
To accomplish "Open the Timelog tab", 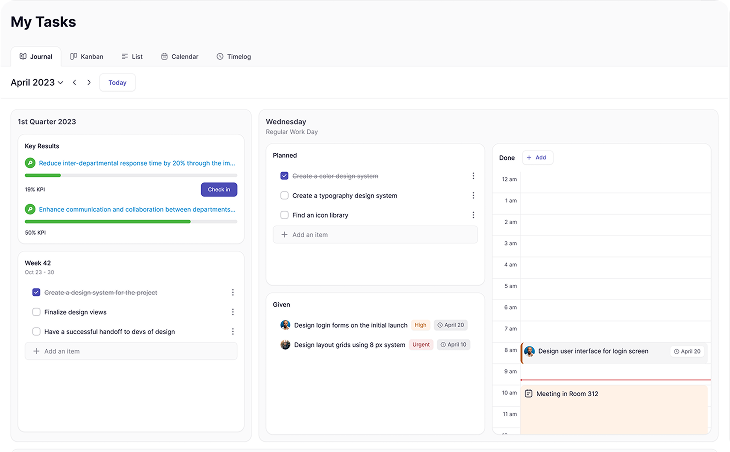I will (234, 57).
